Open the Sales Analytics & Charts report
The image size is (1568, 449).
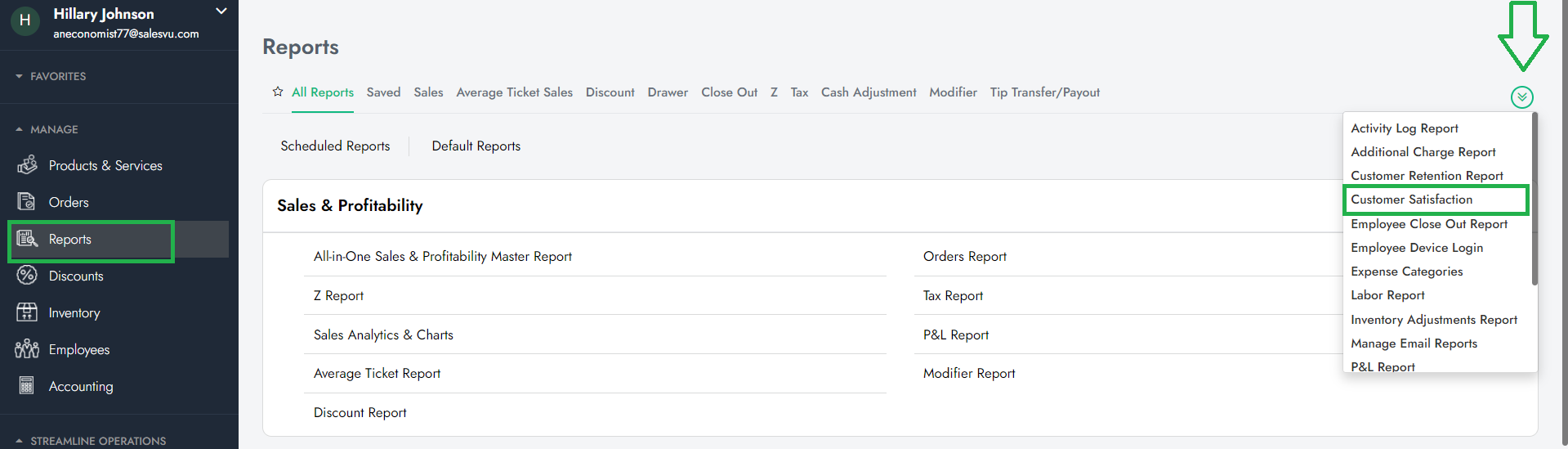383,335
